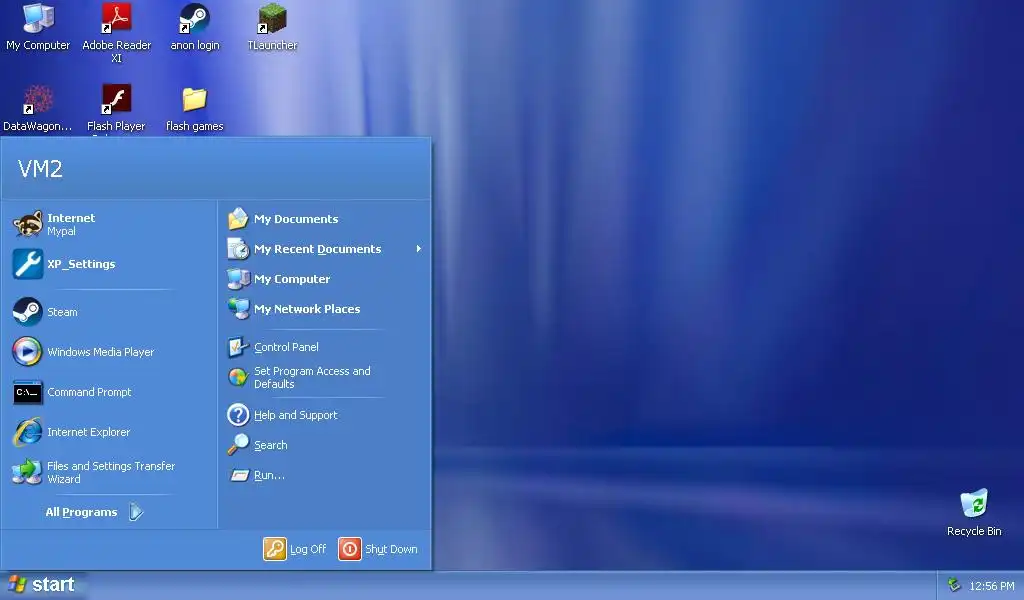Image resolution: width=1024 pixels, height=600 pixels.
Task: Launch Mypal Internet browser from Start menu
Action: pos(110,224)
